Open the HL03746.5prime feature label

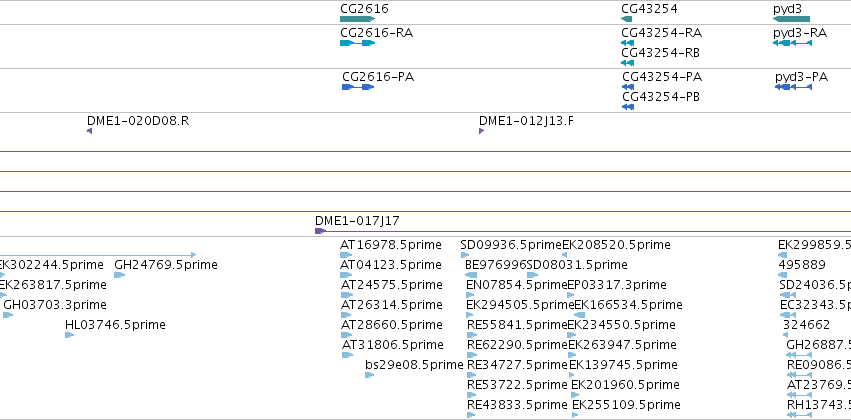pyautogui.click(x=115, y=324)
